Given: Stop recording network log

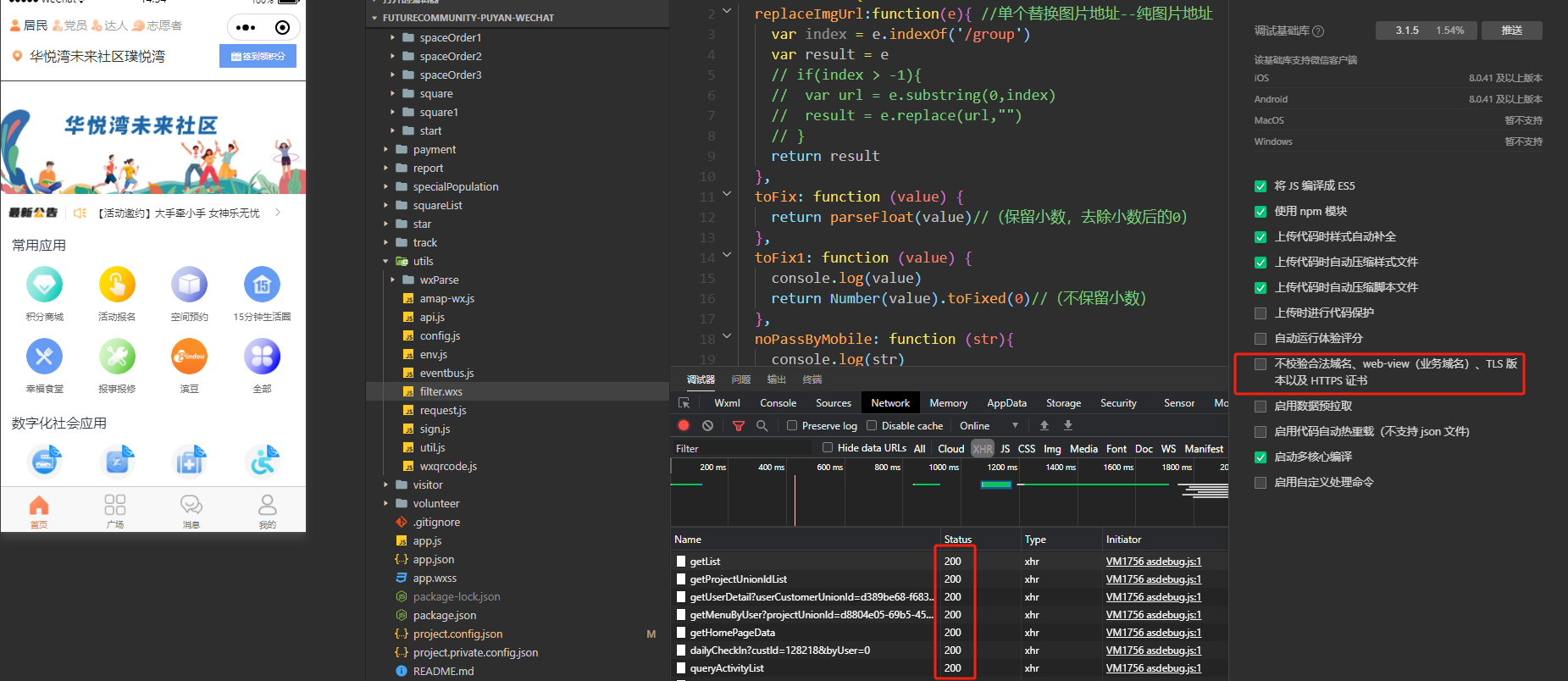Looking at the screenshot, I should (x=684, y=426).
